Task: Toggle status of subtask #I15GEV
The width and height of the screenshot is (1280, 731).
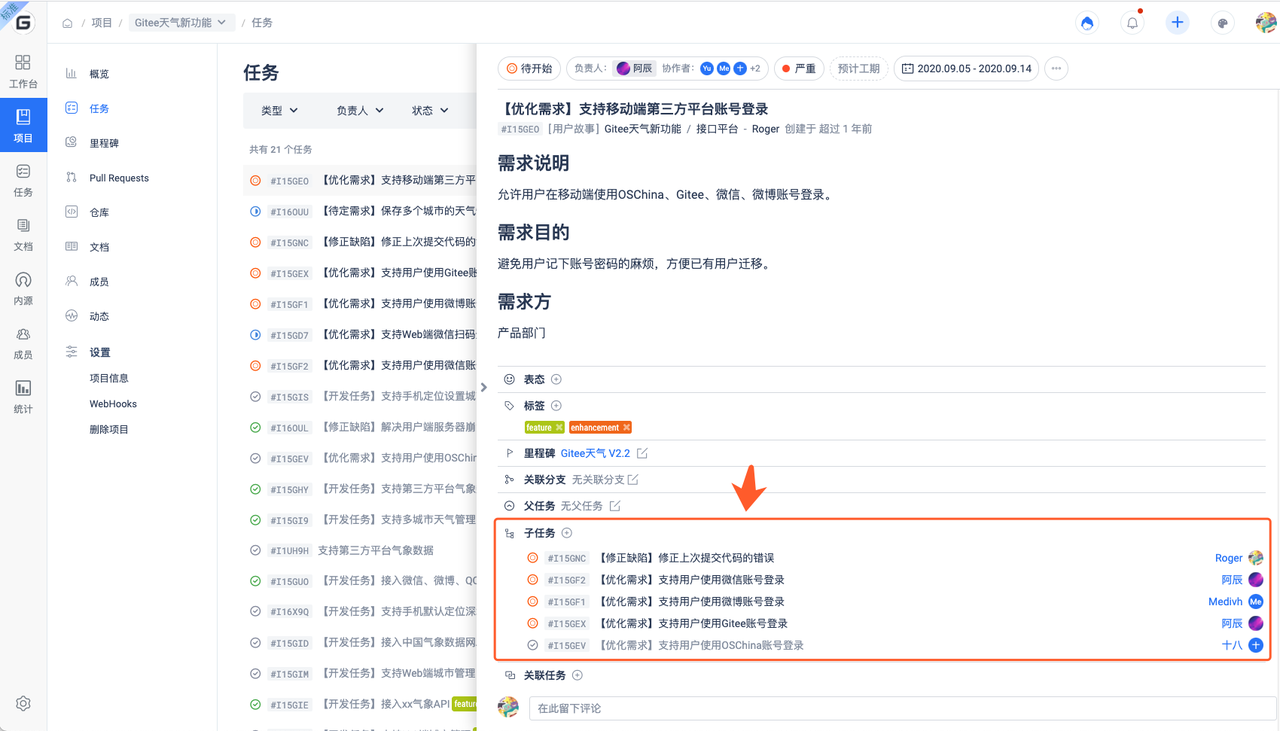Action: [x=533, y=645]
